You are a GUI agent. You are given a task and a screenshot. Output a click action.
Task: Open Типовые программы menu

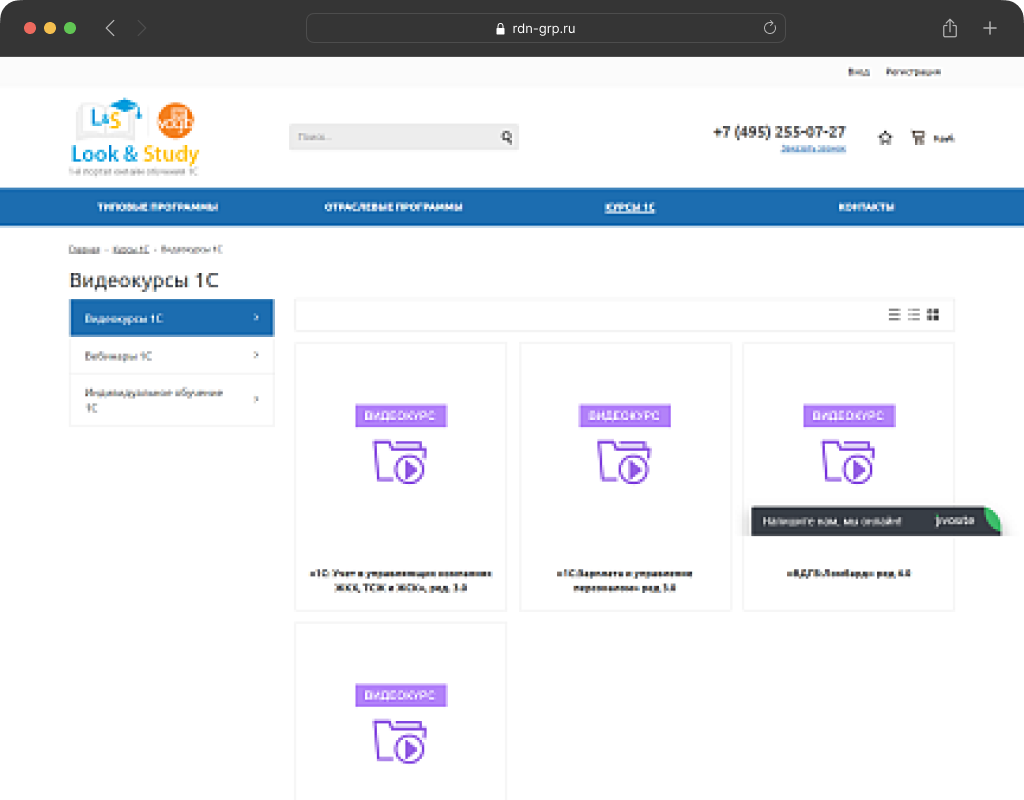(x=157, y=207)
